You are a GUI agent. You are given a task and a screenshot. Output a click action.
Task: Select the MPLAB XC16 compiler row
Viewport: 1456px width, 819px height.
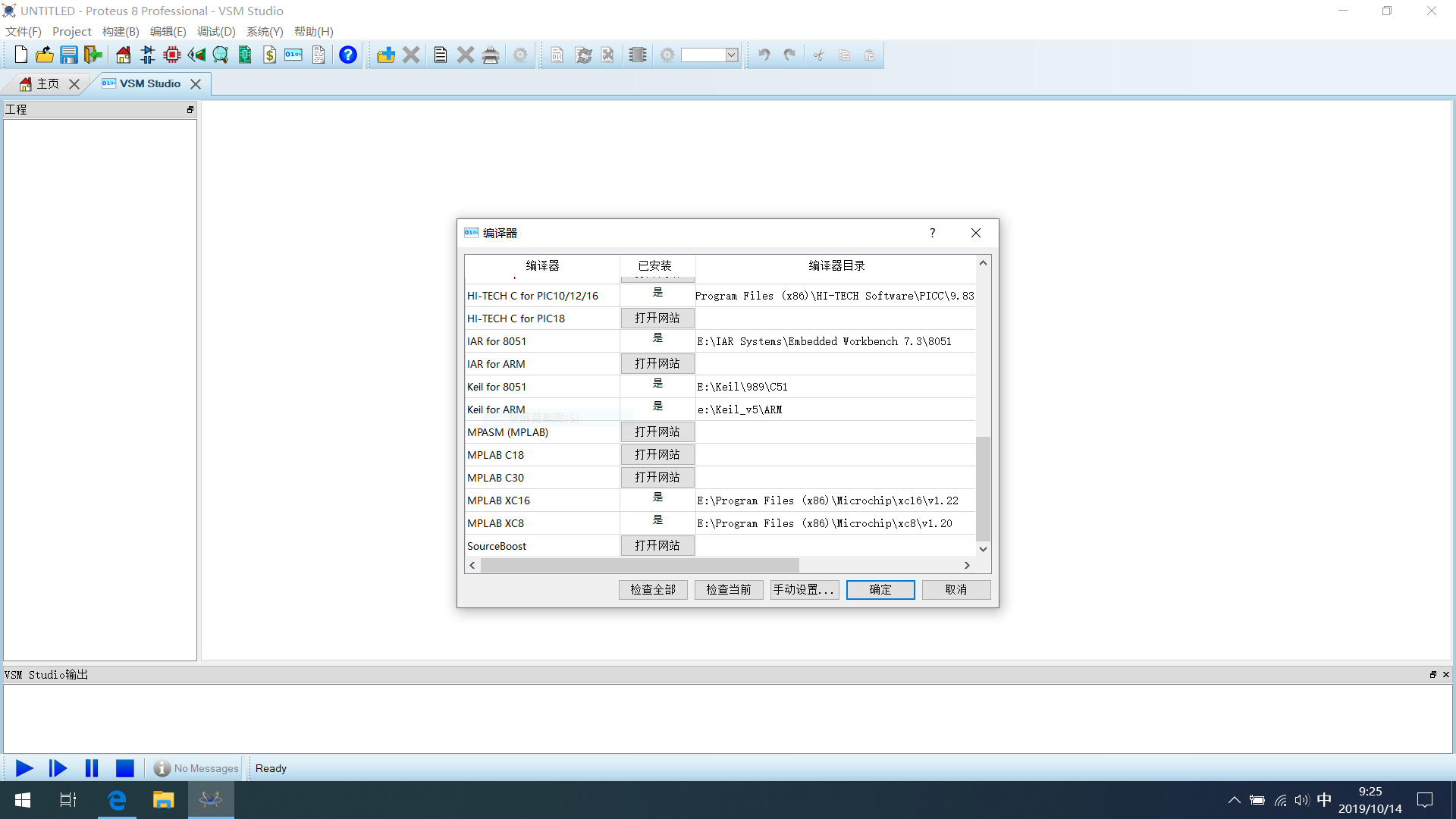(720, 500)
